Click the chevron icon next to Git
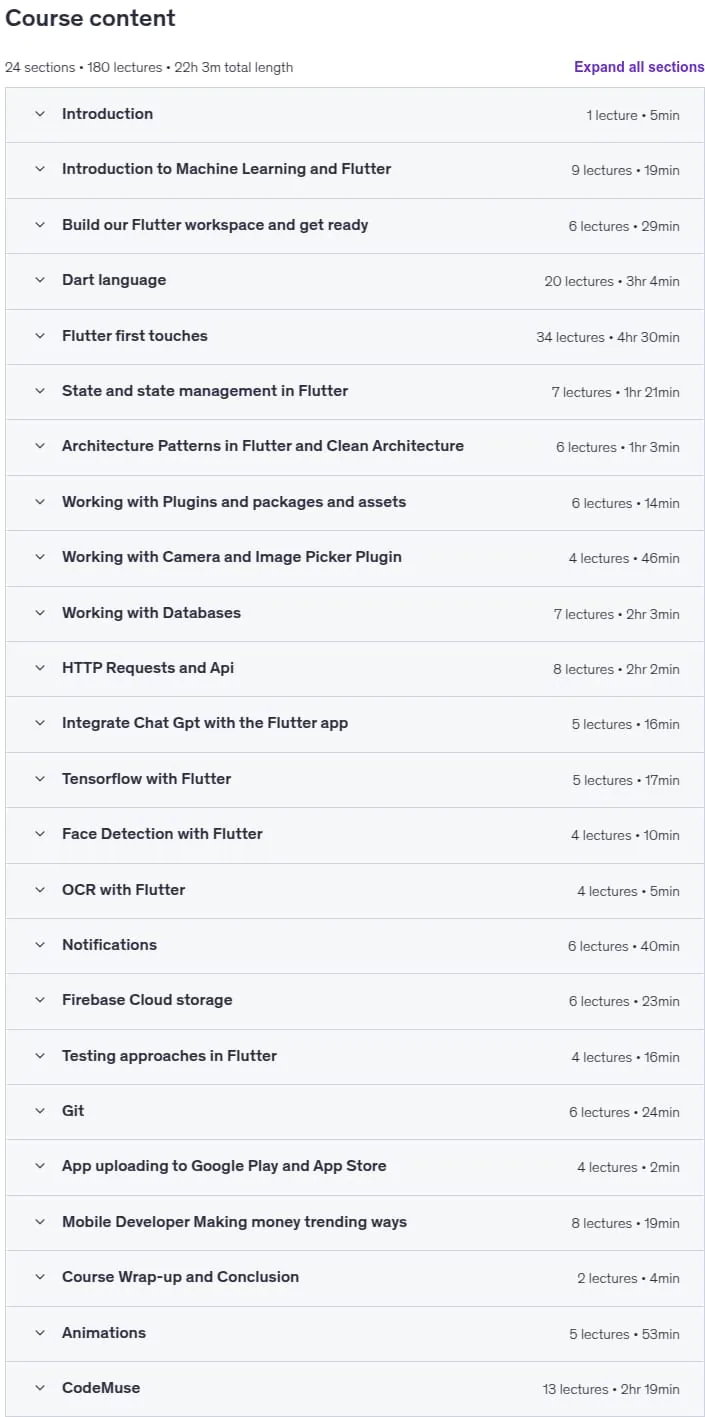The width and height of the screenshot is (705, 1417). 40,1111
